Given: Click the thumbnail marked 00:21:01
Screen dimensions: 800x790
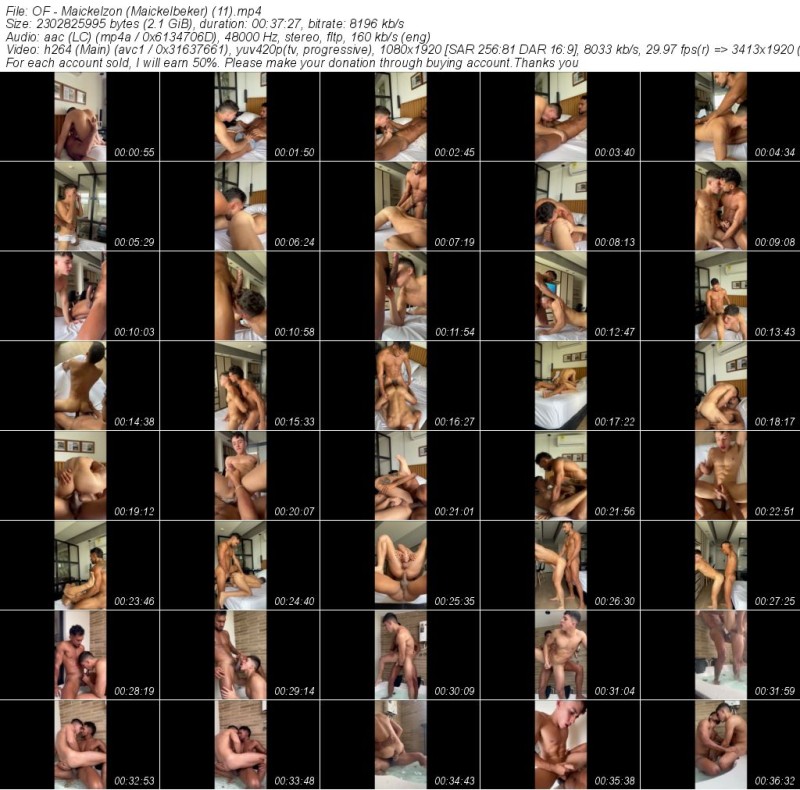Looking at the screenshot, I should [400, 476].
